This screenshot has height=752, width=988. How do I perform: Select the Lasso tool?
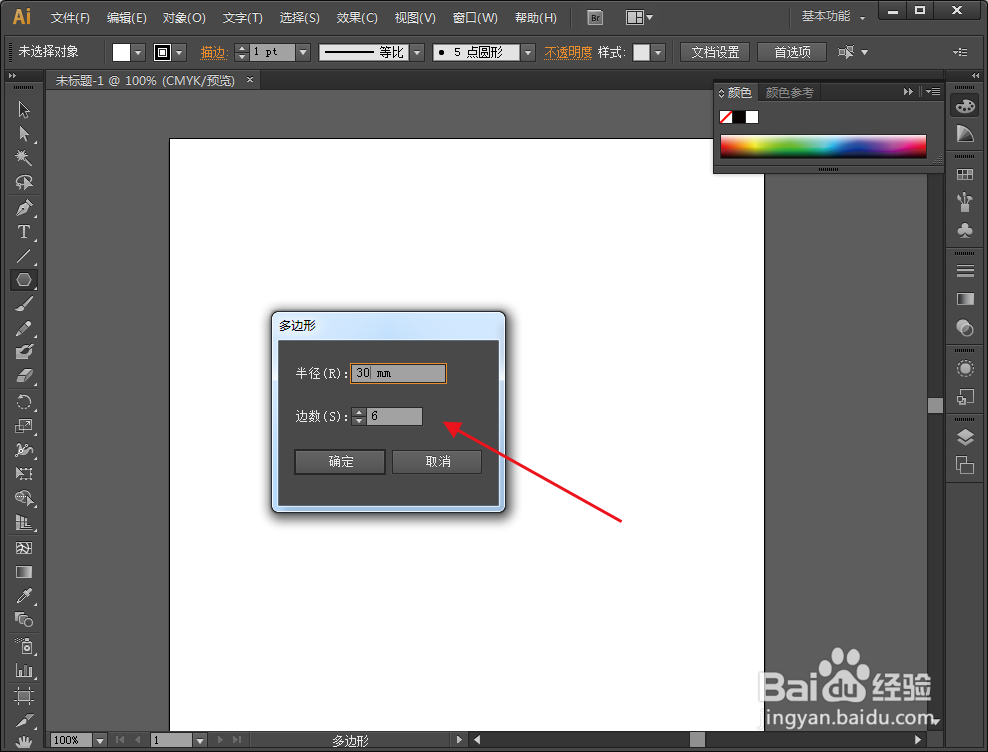24,182
